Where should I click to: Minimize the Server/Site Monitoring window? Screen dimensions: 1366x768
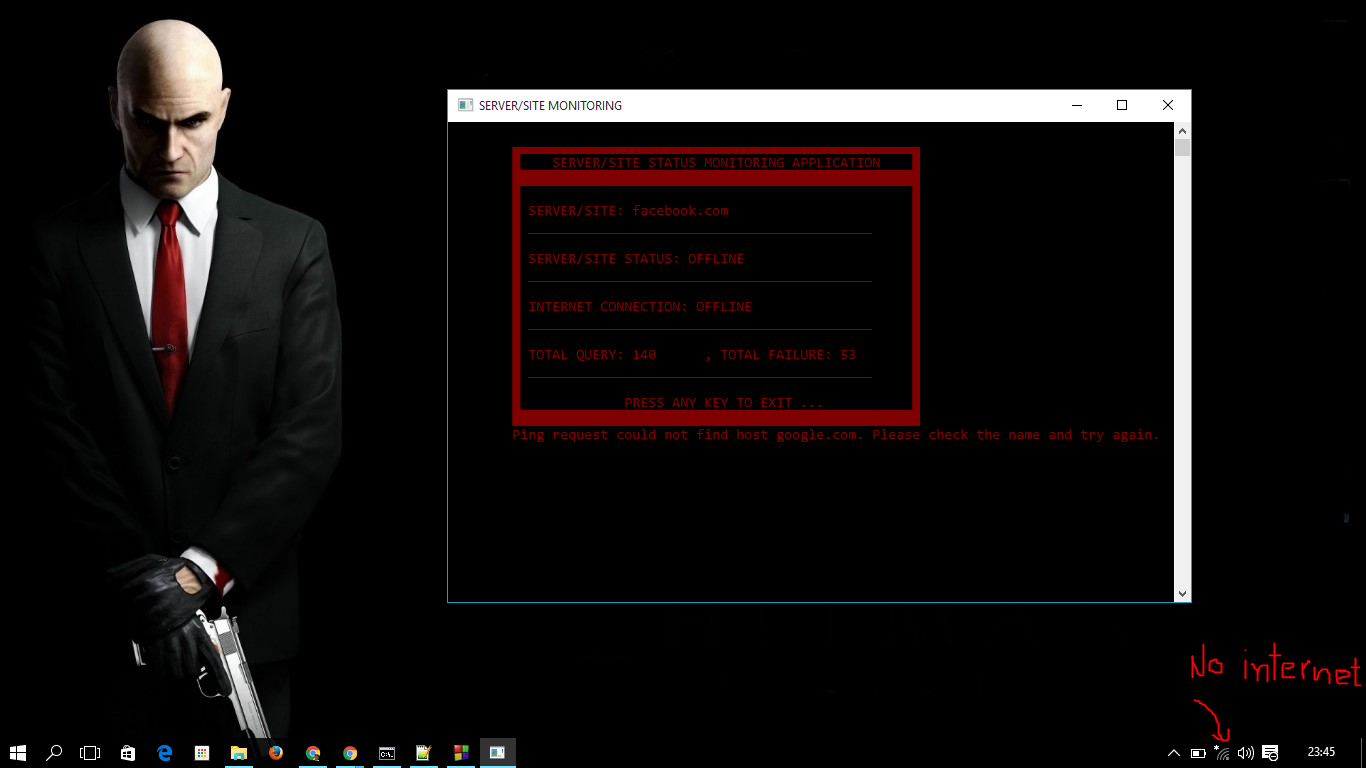pyautogui.click(x=1077, y=105)
